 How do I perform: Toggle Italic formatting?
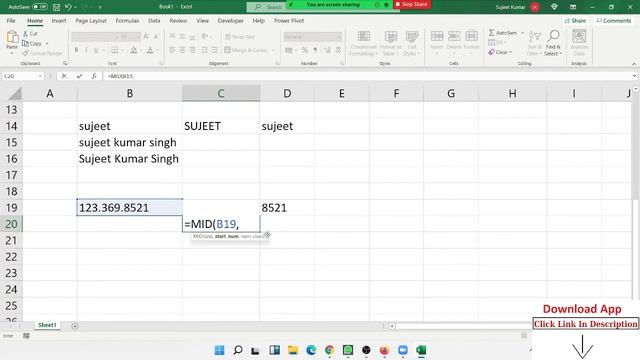(x=86, y=50)
